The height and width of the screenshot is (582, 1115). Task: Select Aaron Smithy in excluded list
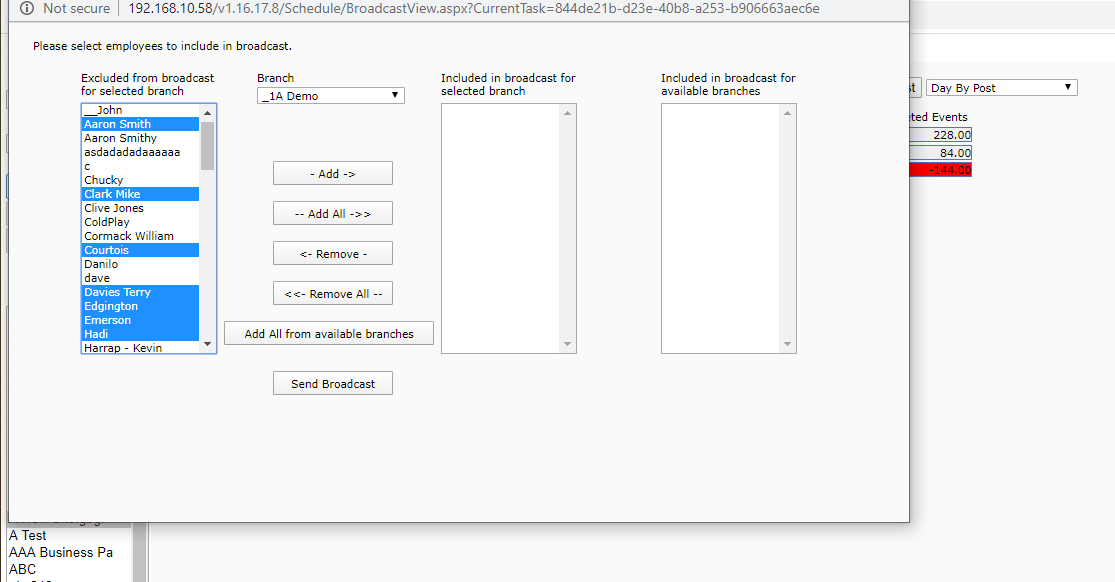120,138
